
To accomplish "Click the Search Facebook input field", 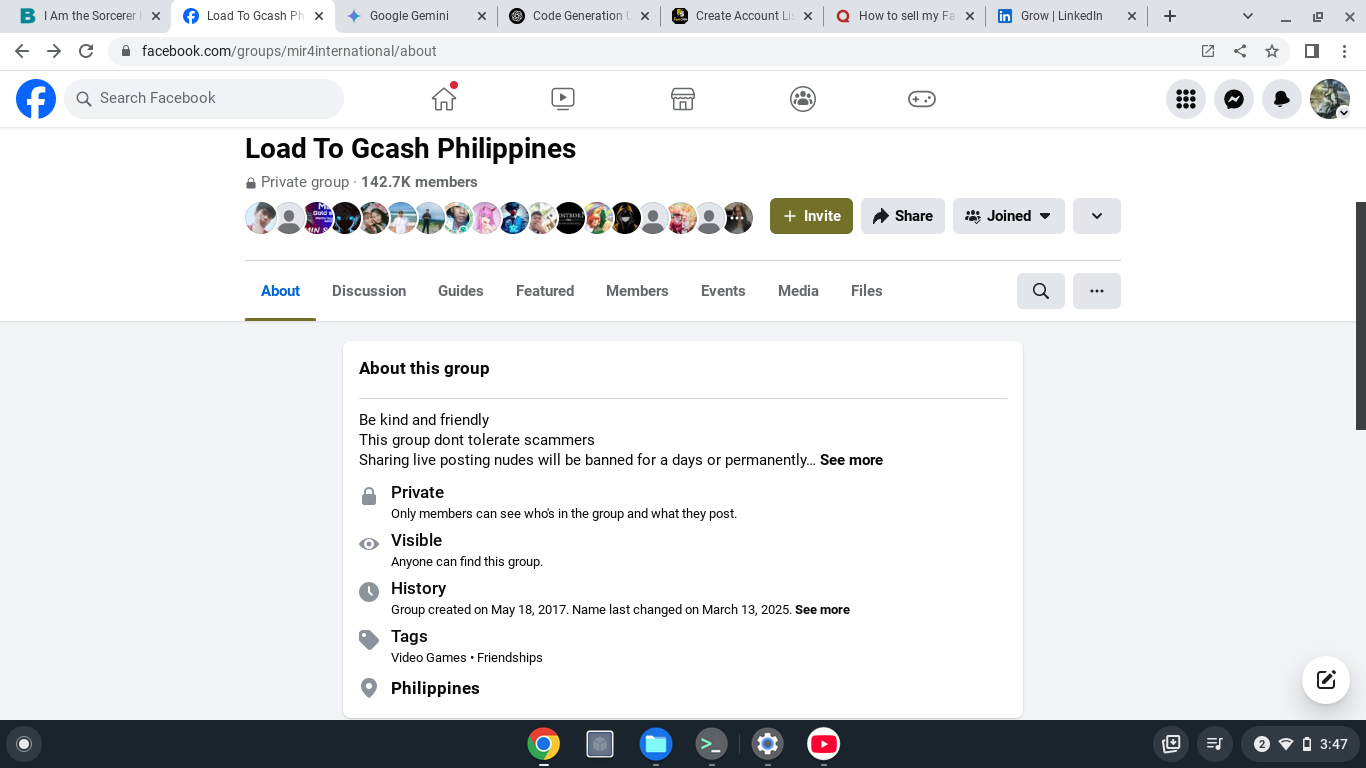I will (x=204, y=98).
